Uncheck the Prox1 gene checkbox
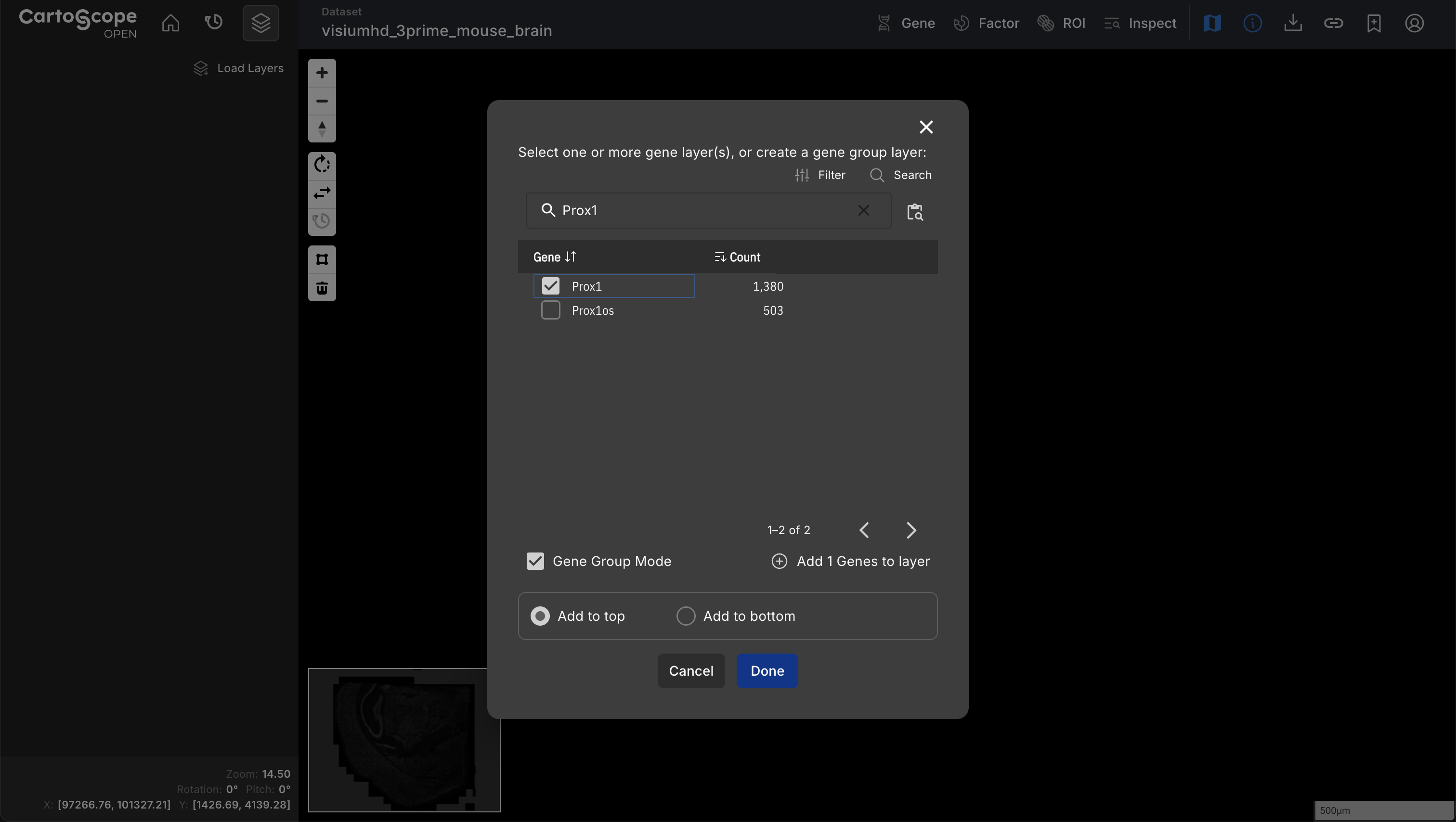 [550, 286]
